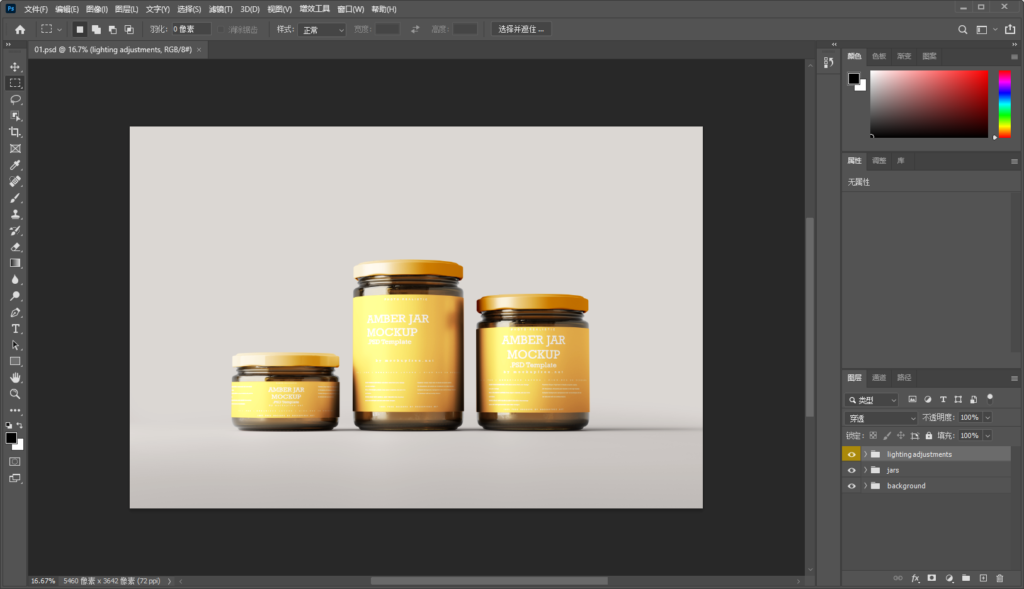Viewport: 1024px width, 589px height.
Task: Expand the jars group
Action: [865, 470]
